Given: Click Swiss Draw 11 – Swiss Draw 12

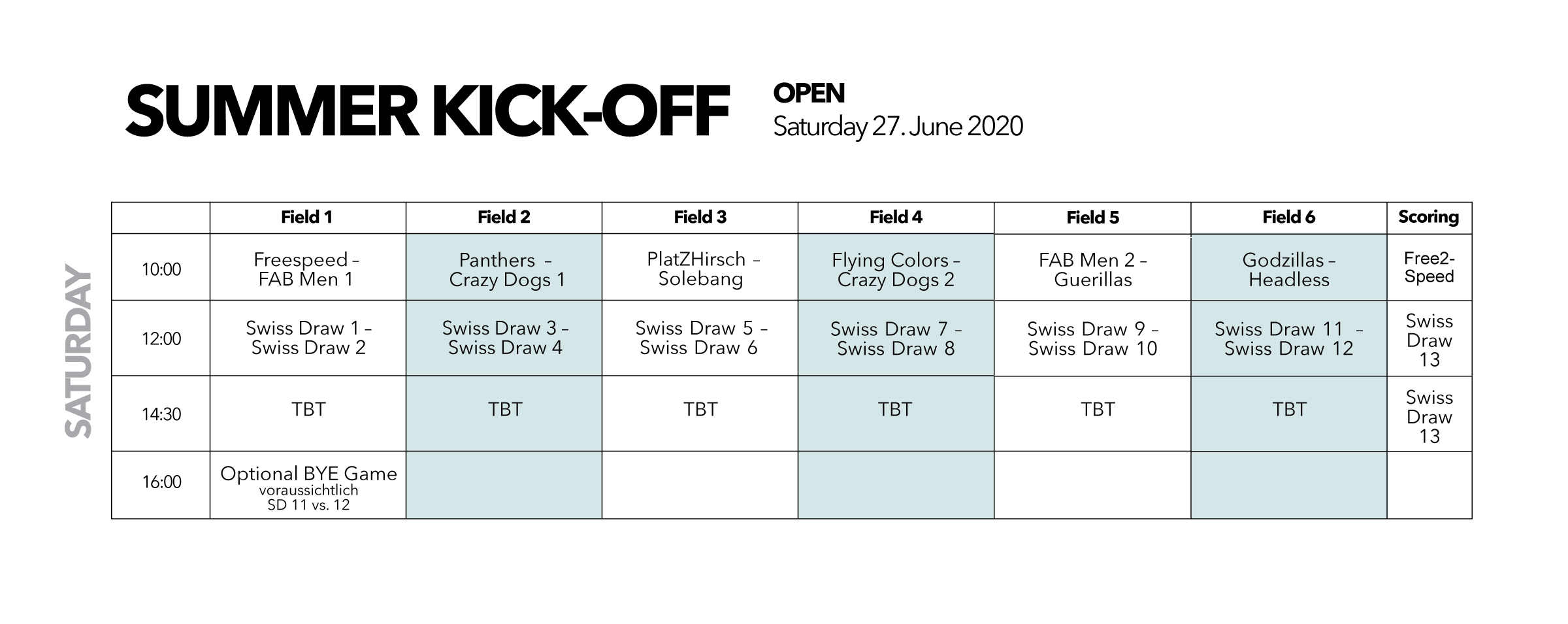Looking at the screenshot, I should pyautogui.click(x=1289, y=338).
